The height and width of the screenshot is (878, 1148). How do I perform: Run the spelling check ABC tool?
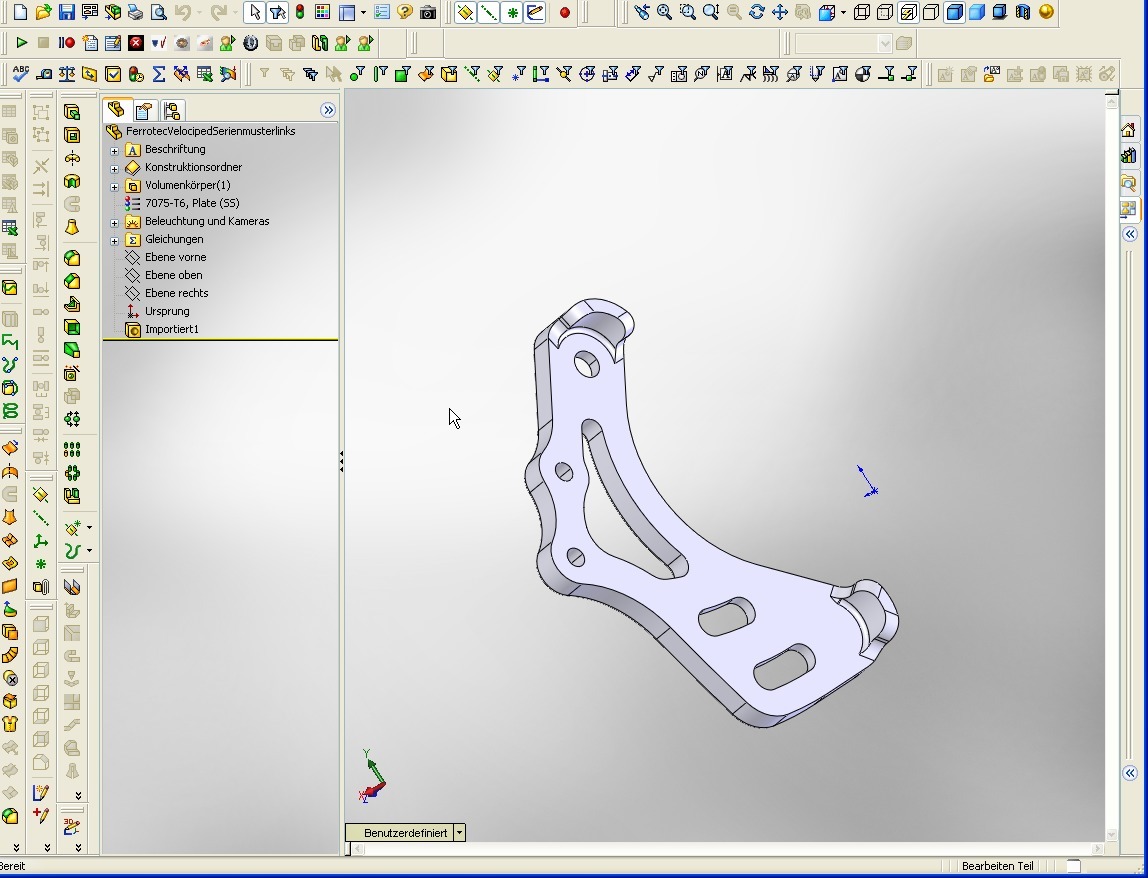tap(21, 74)
